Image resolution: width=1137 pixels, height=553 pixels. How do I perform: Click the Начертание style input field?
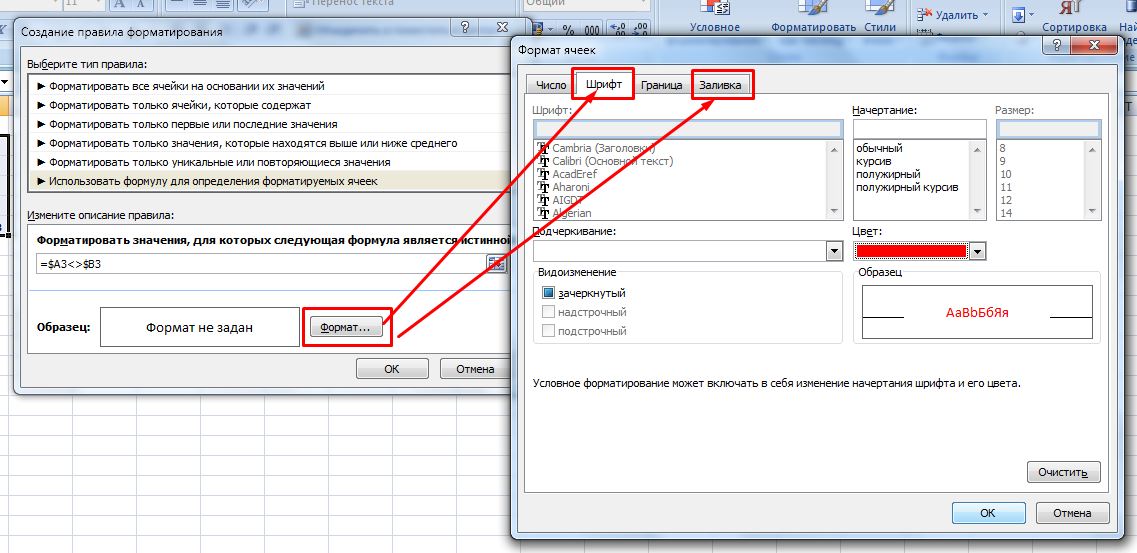click(x=919, y=130)
